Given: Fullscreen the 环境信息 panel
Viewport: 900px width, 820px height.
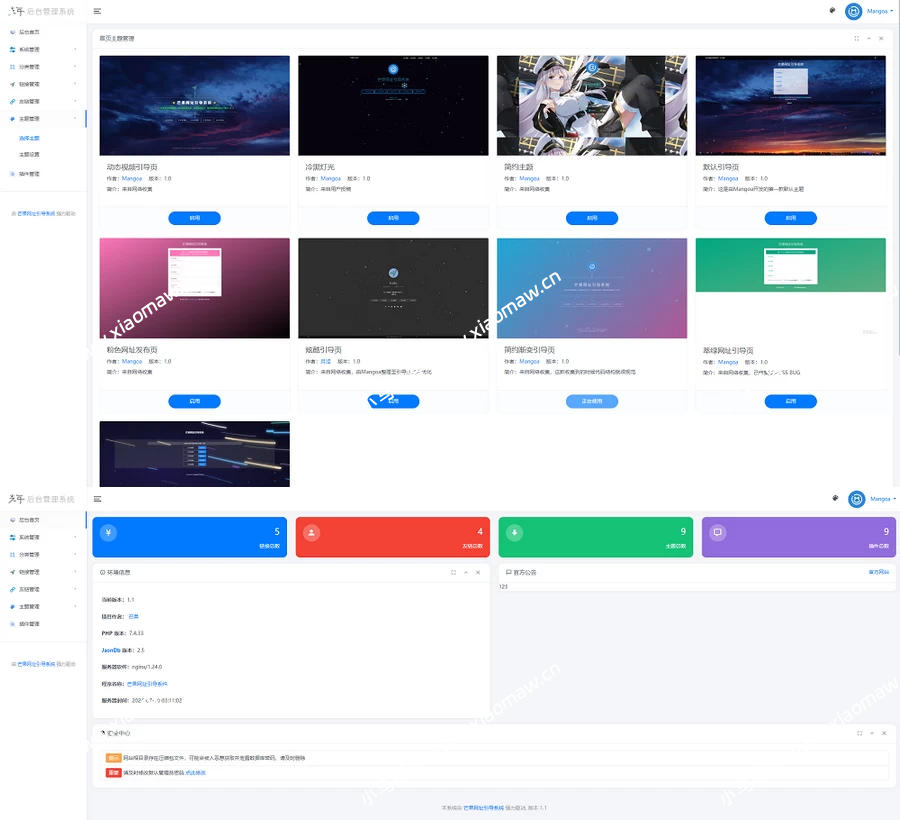Looking at the screenshot, I should pyautogui.click(x=453, y=572).
